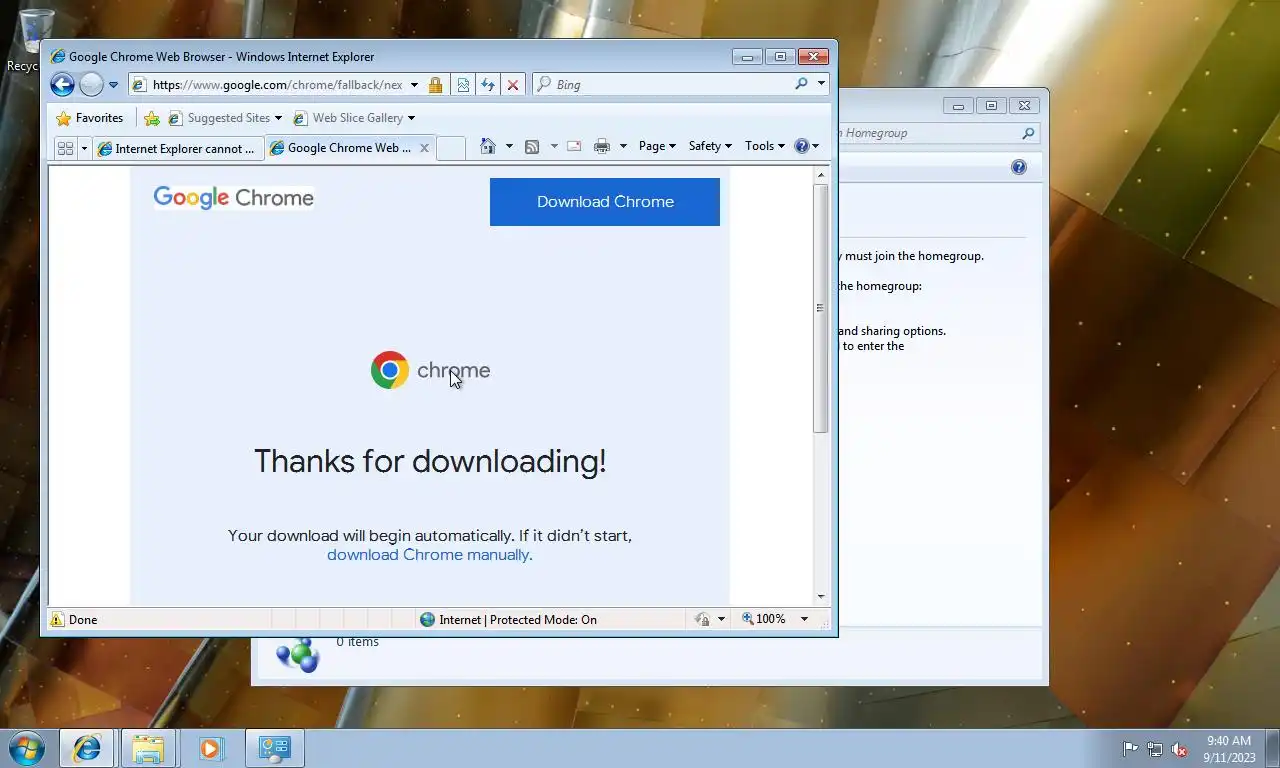Screen dimensions: 1280x768
Task: Click the network tray icon
Action: point(1155,749)
